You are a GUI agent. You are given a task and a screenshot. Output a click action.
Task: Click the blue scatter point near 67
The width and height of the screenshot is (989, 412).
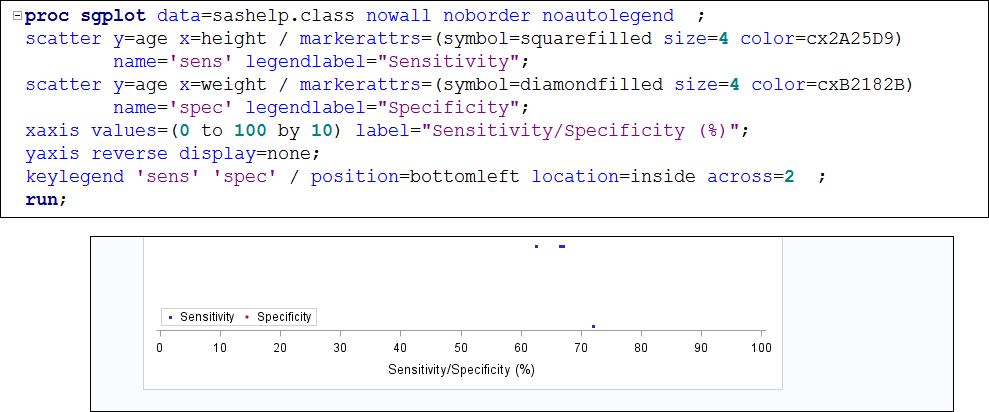pyautogui.click(x=562, y=246)
